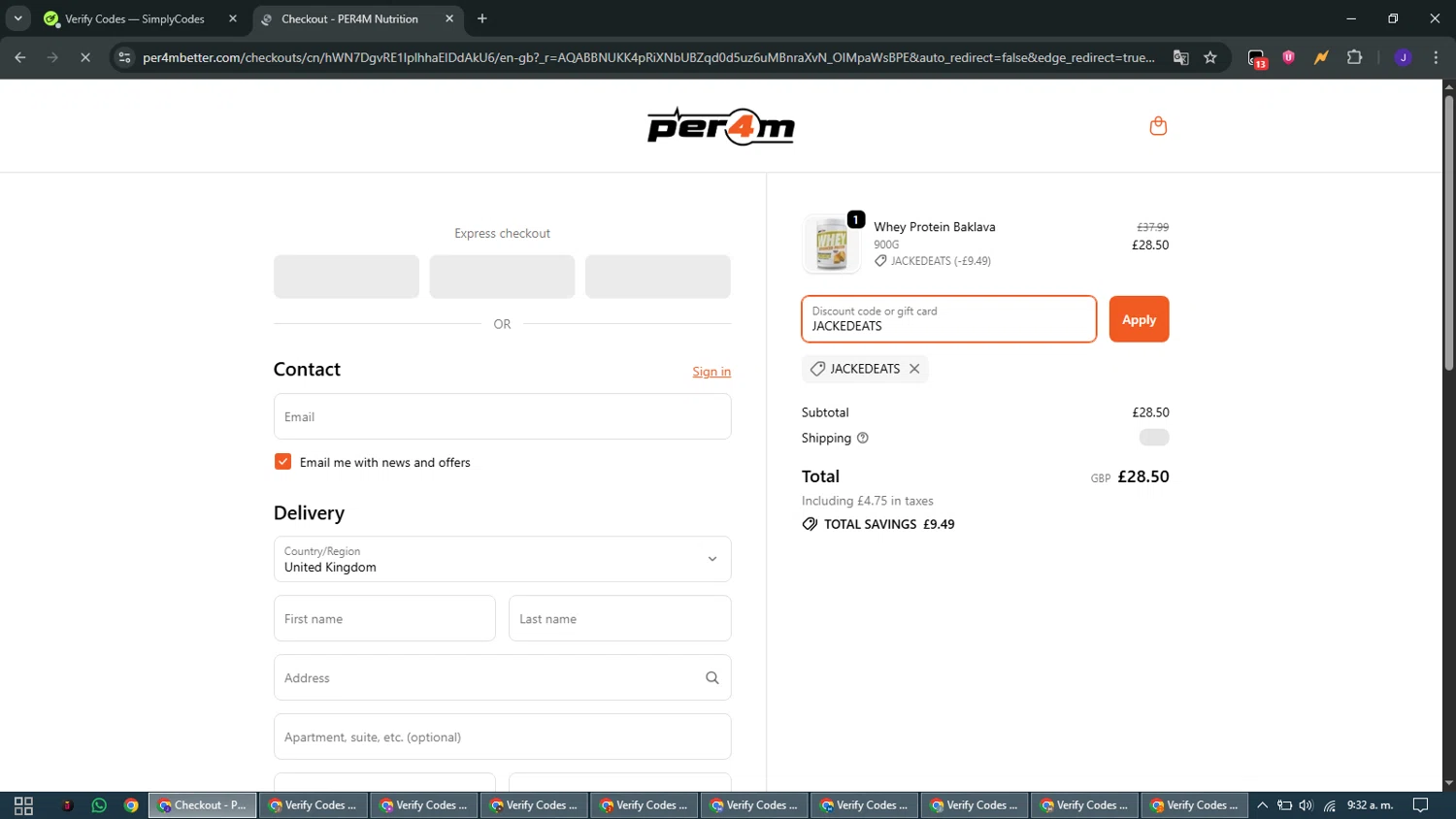Open the extension with red 13 badge
This screenshot has height=819, width=1456.
[x=1257, y=58]
